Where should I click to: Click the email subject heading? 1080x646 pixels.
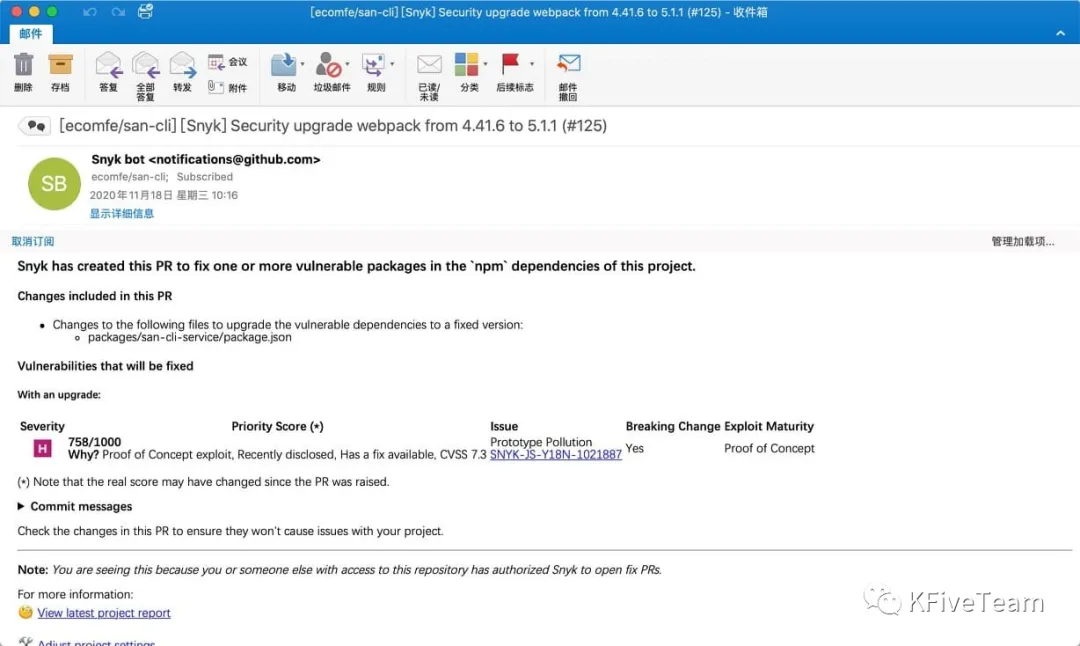333,126
